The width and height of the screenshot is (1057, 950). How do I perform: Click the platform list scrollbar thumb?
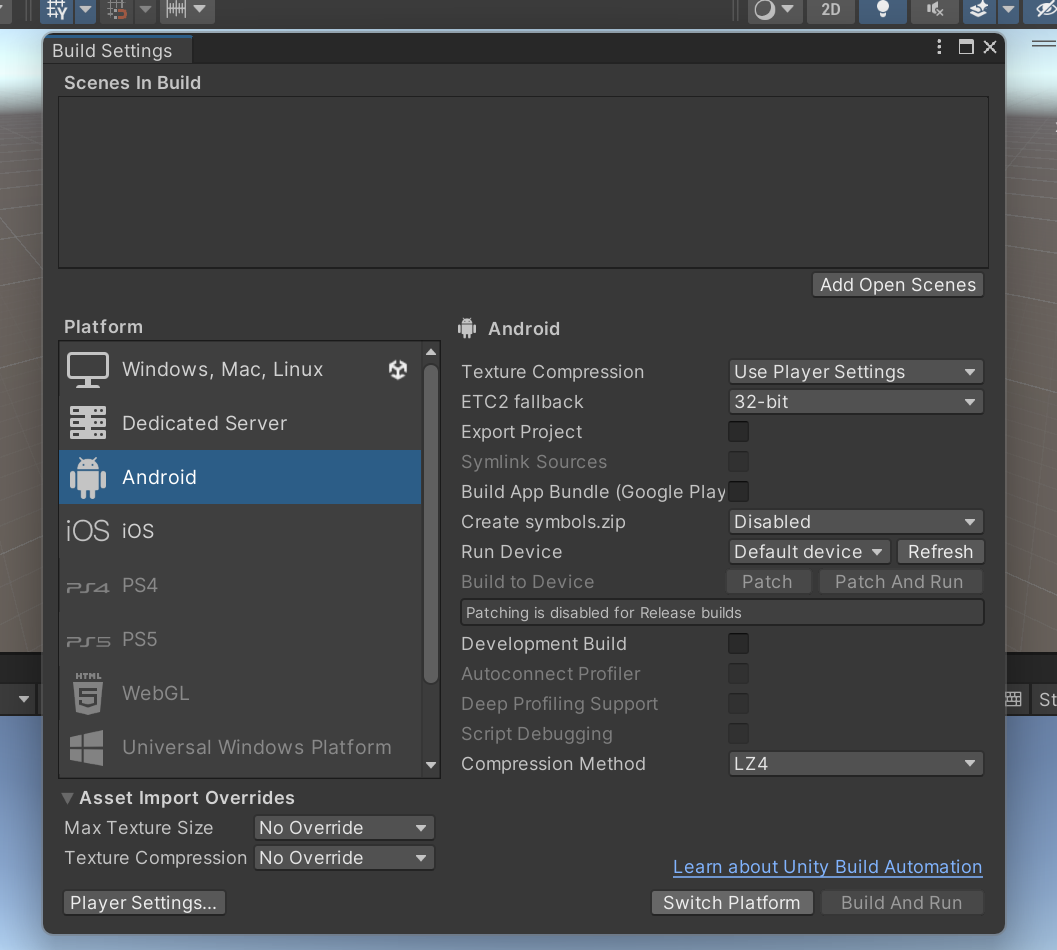pos(431,524)
